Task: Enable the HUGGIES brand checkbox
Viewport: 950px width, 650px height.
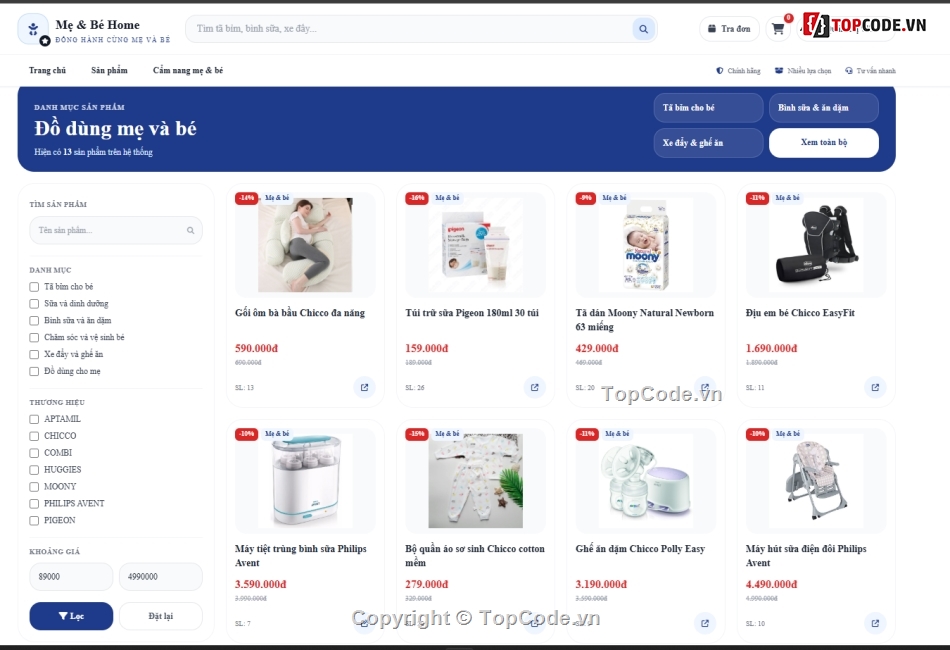Action: click(x=34, y=470)
